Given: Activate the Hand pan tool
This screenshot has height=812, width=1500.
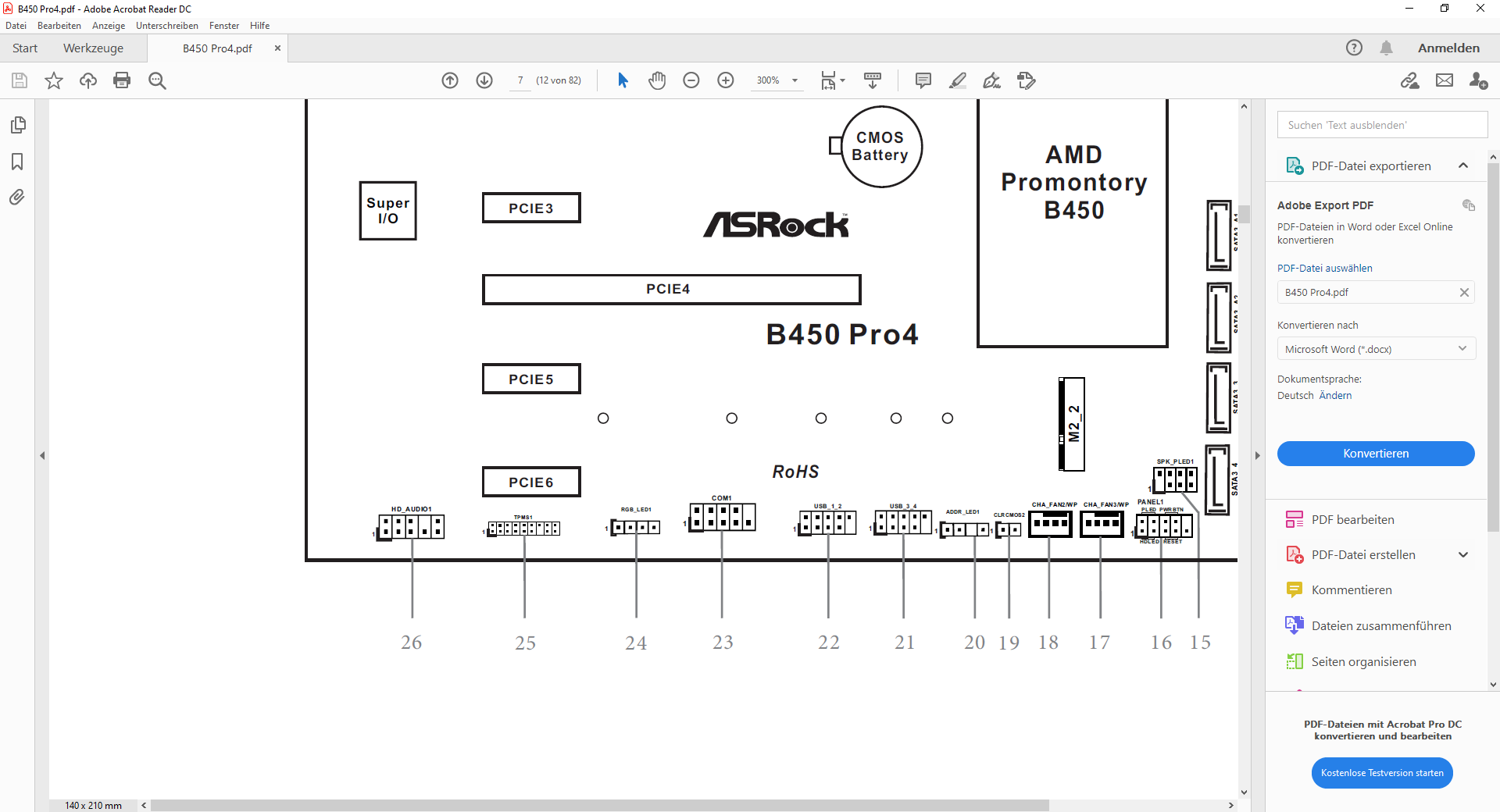Looking at the screenshot, I should click(657, 80).
